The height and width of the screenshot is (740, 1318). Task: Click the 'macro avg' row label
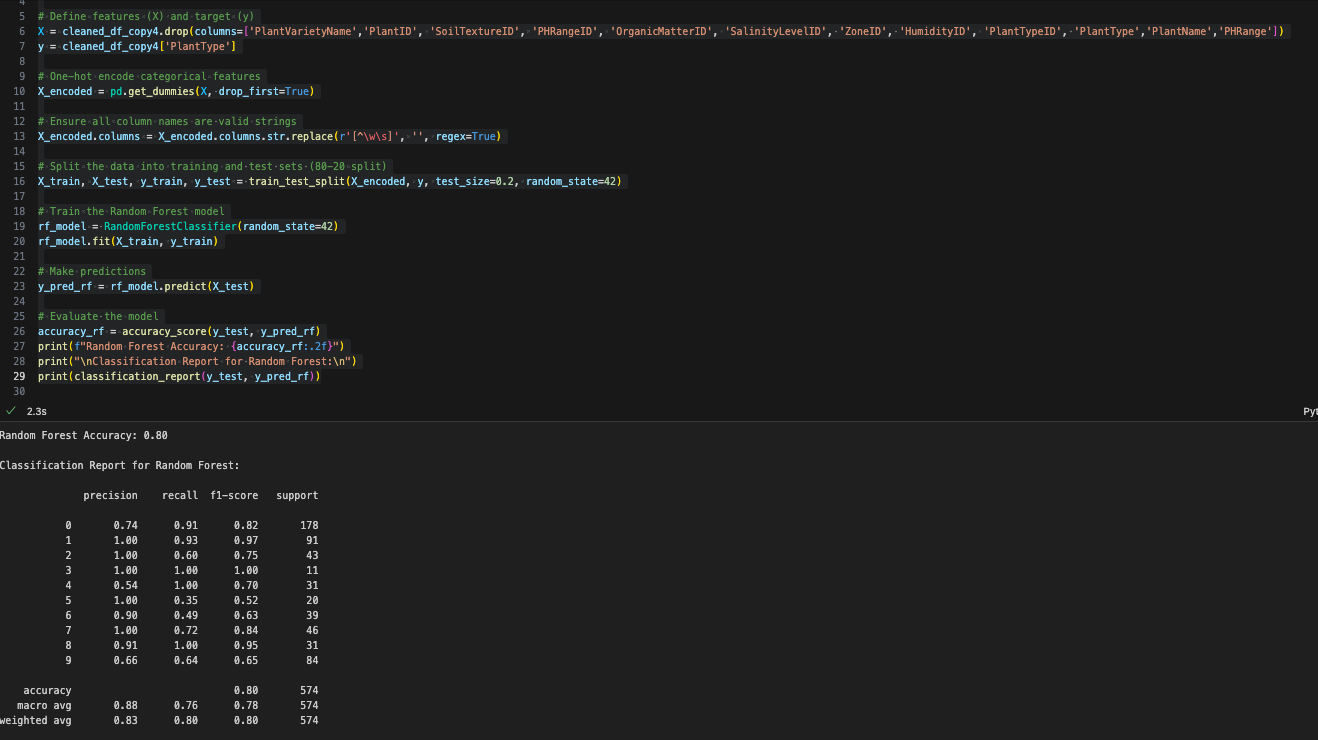pyautogui.click(x=45, y=705)
